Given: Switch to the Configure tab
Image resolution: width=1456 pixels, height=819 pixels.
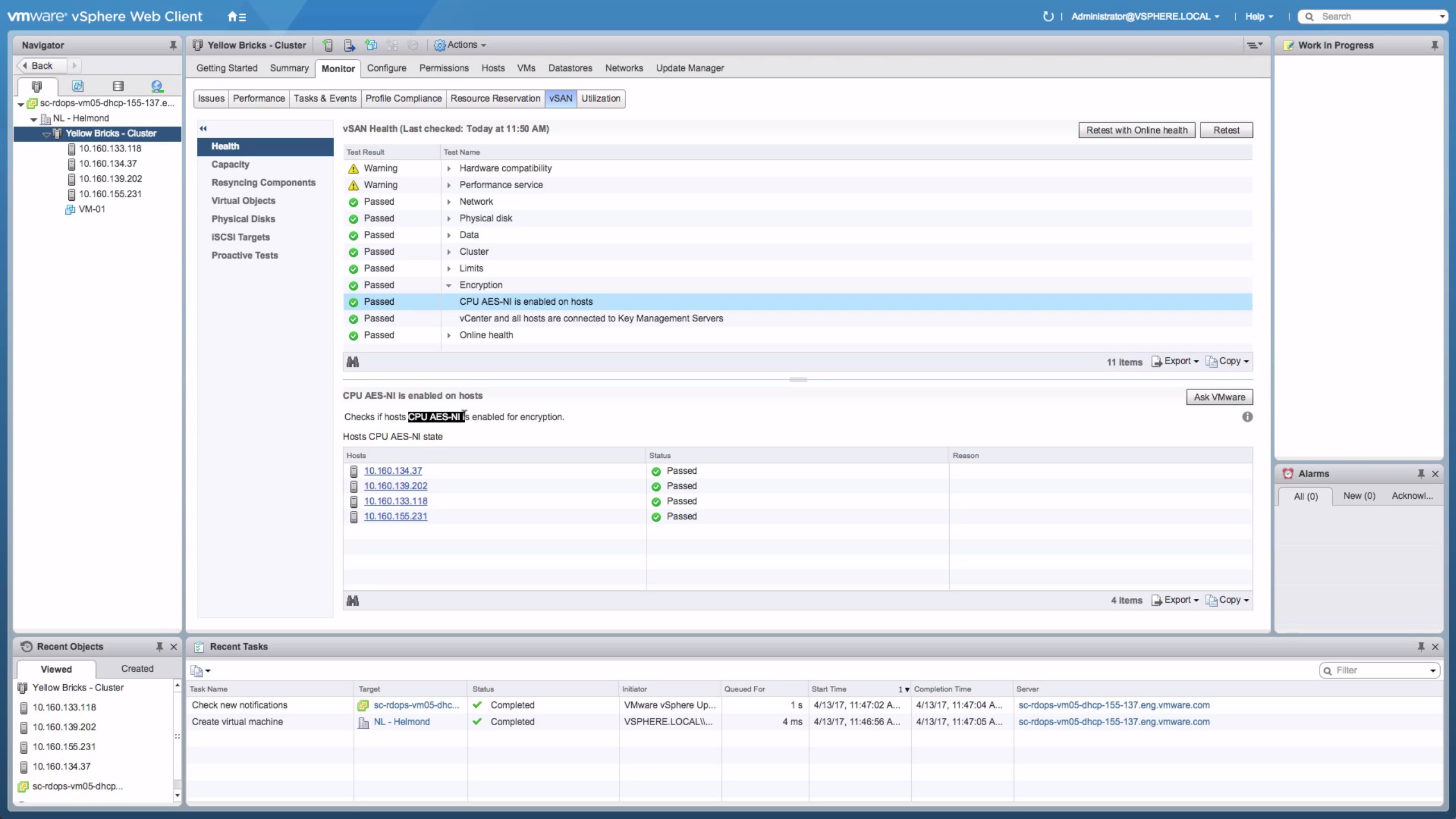Looking at the screenshot, I should (x=387, y=68).
